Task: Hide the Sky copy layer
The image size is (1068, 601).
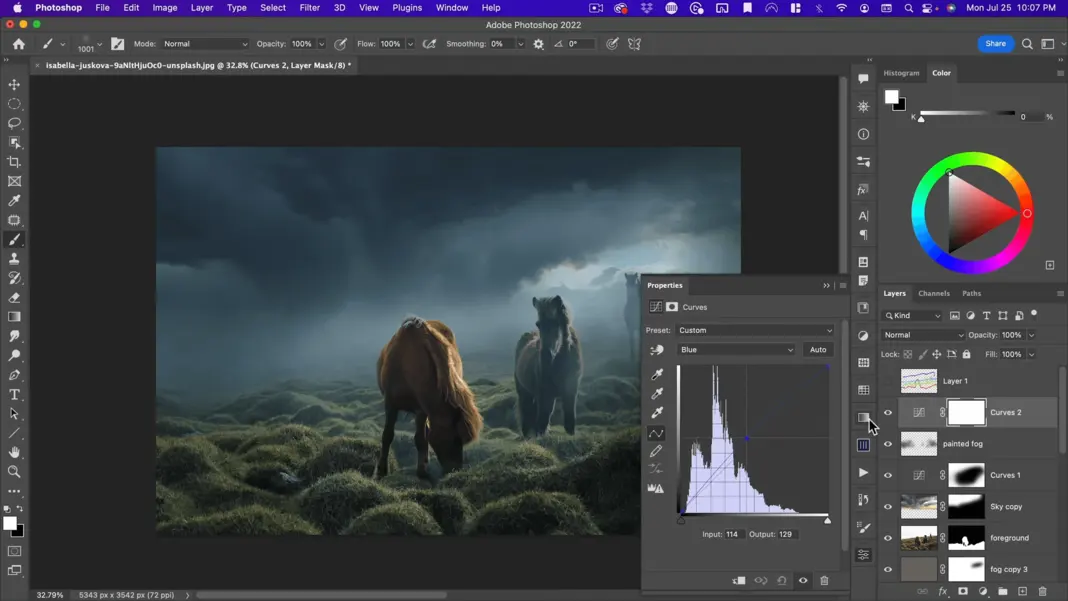Action: (888, 507)
